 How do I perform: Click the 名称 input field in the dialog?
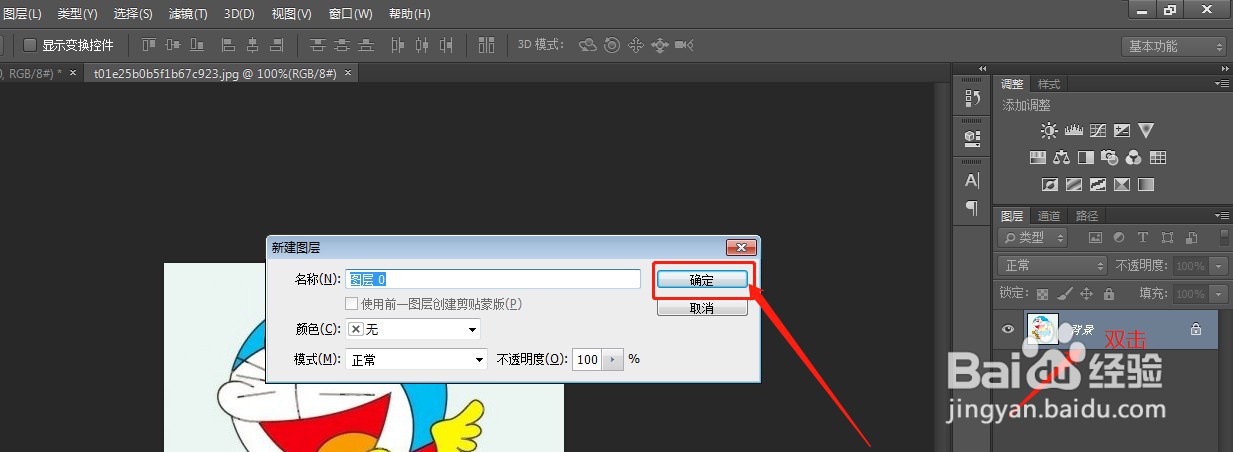492,279
